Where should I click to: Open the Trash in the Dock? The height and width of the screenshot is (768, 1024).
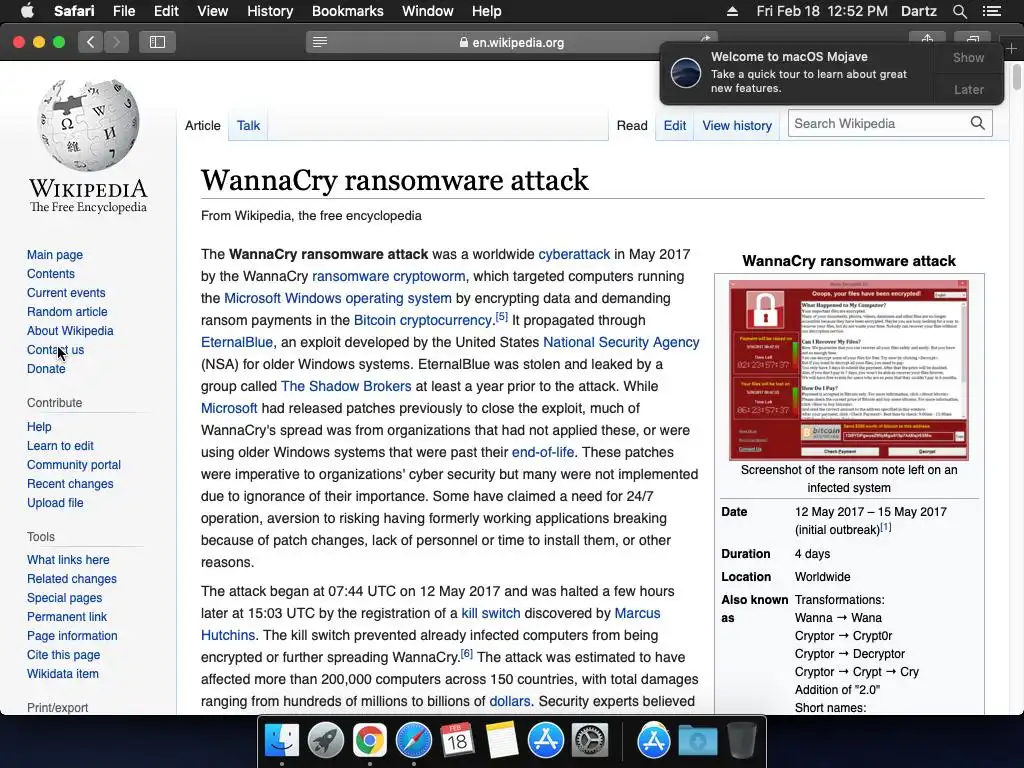pyautogui.click(x=741, y=741)
